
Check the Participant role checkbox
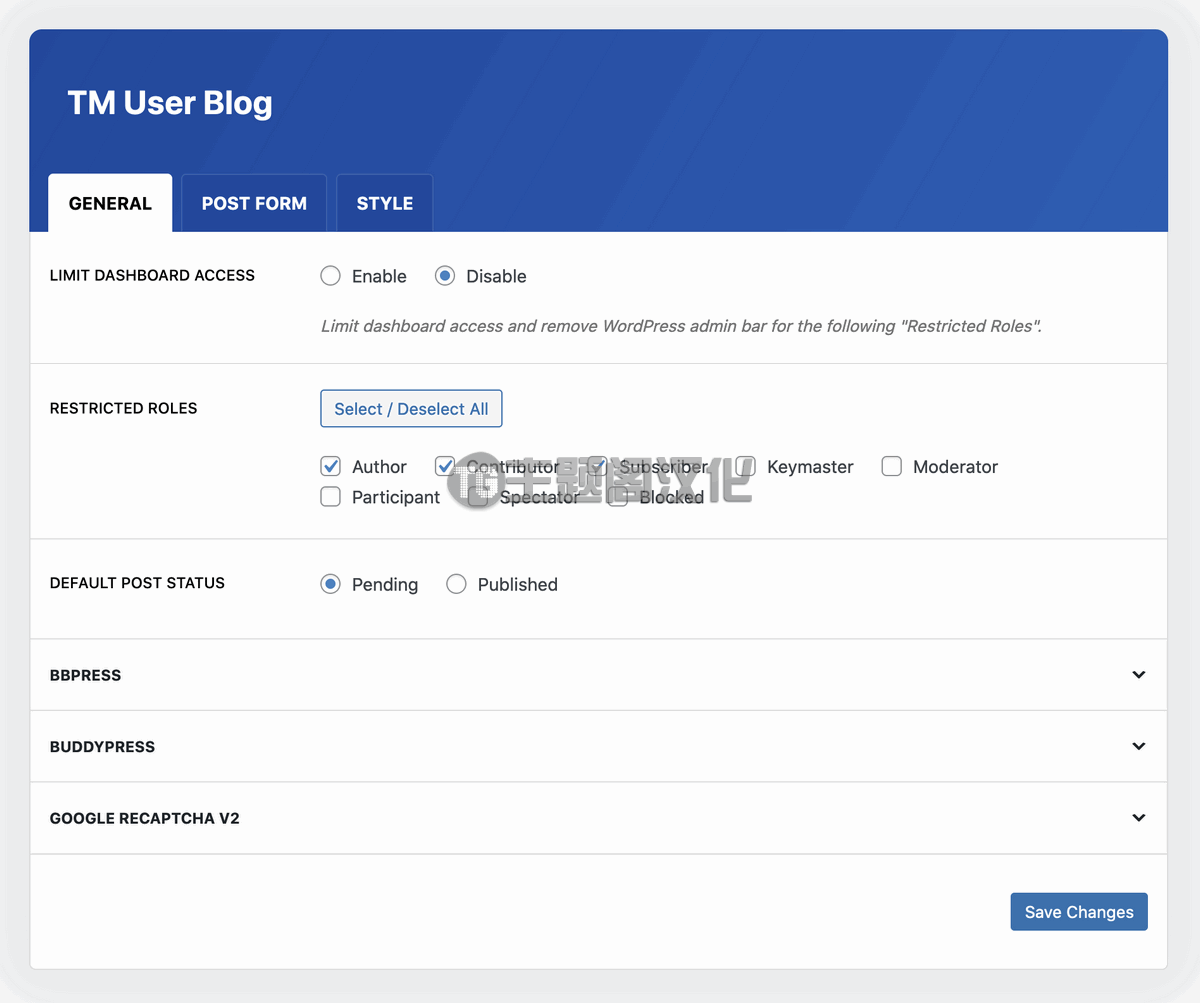(331, 496)
